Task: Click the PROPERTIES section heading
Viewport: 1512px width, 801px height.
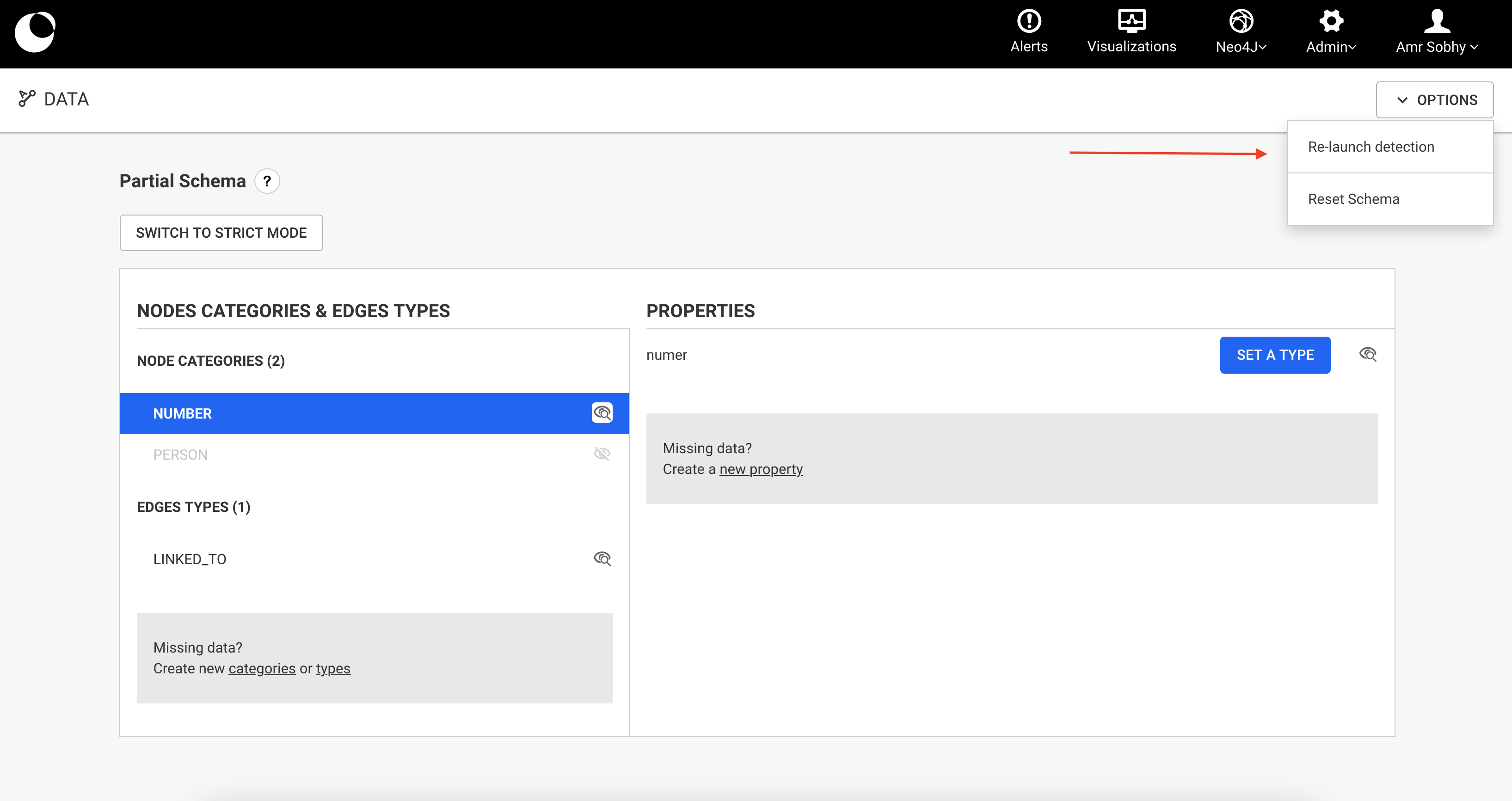Action: [x=700, y=311]
